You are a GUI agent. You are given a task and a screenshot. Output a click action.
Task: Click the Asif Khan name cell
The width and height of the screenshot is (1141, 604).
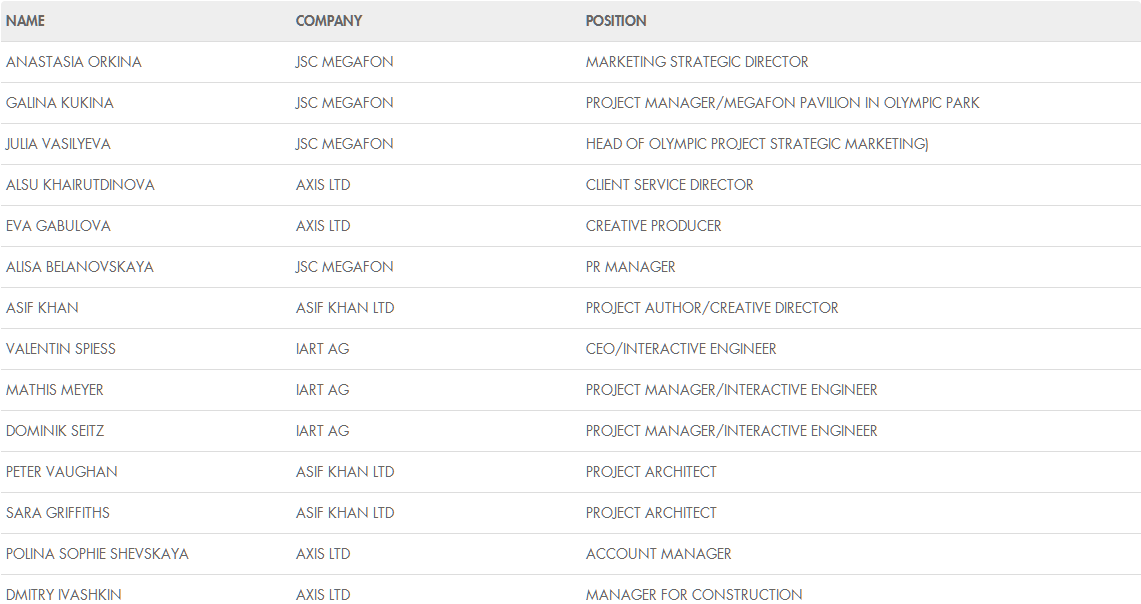point(42,308)
